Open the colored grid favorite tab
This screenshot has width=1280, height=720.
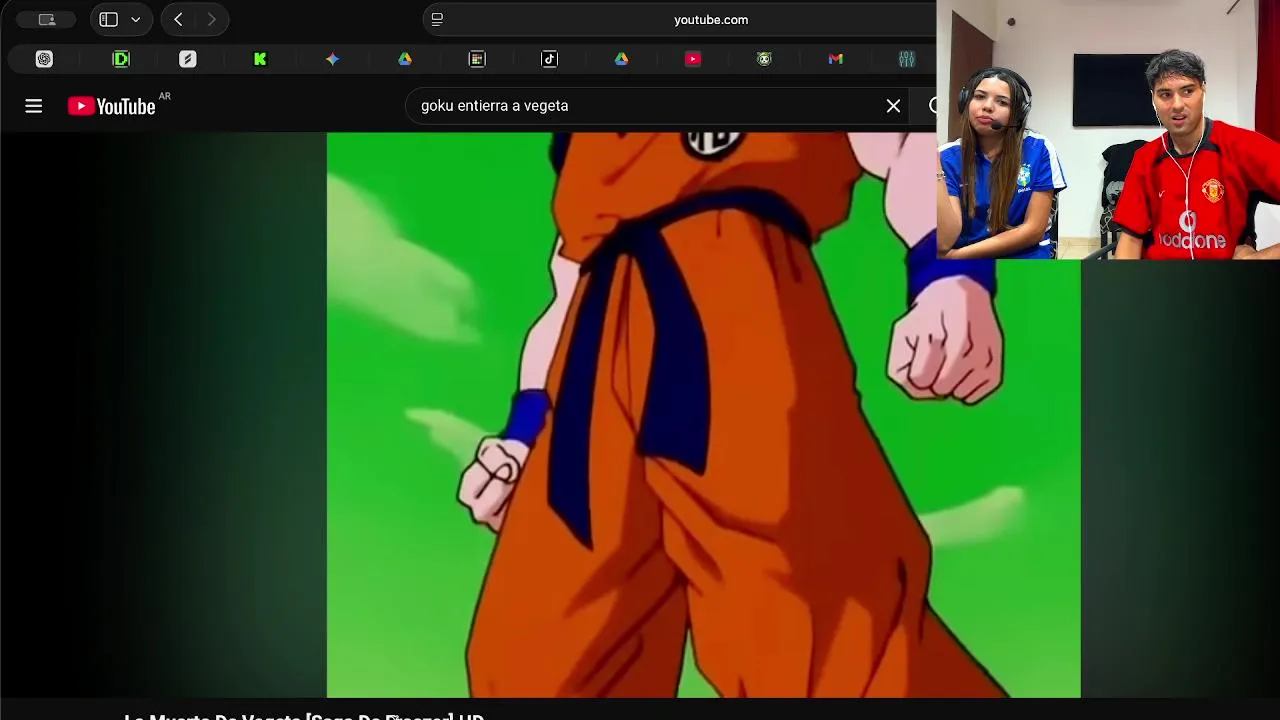[x=477, y=59]
